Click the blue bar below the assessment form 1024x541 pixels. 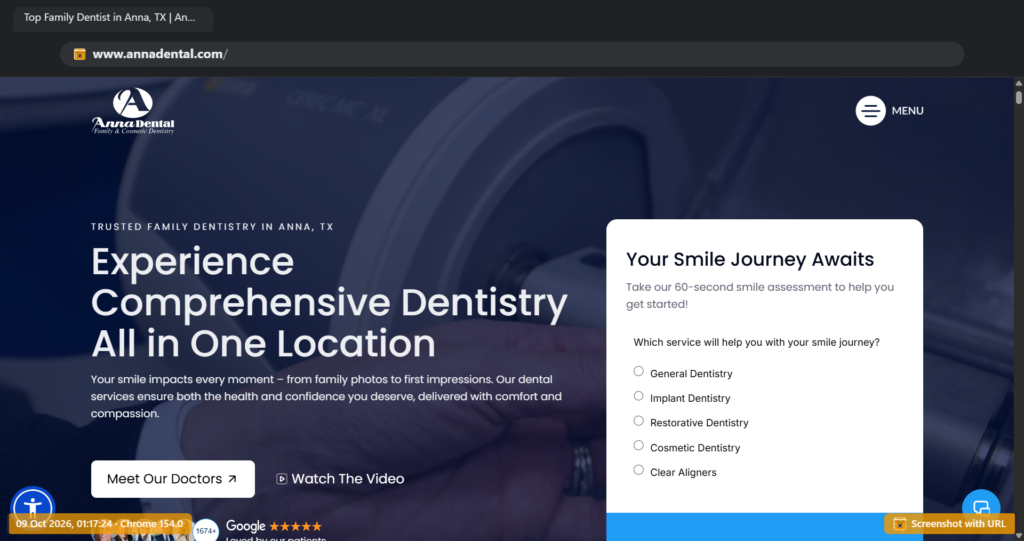(765, 527)
